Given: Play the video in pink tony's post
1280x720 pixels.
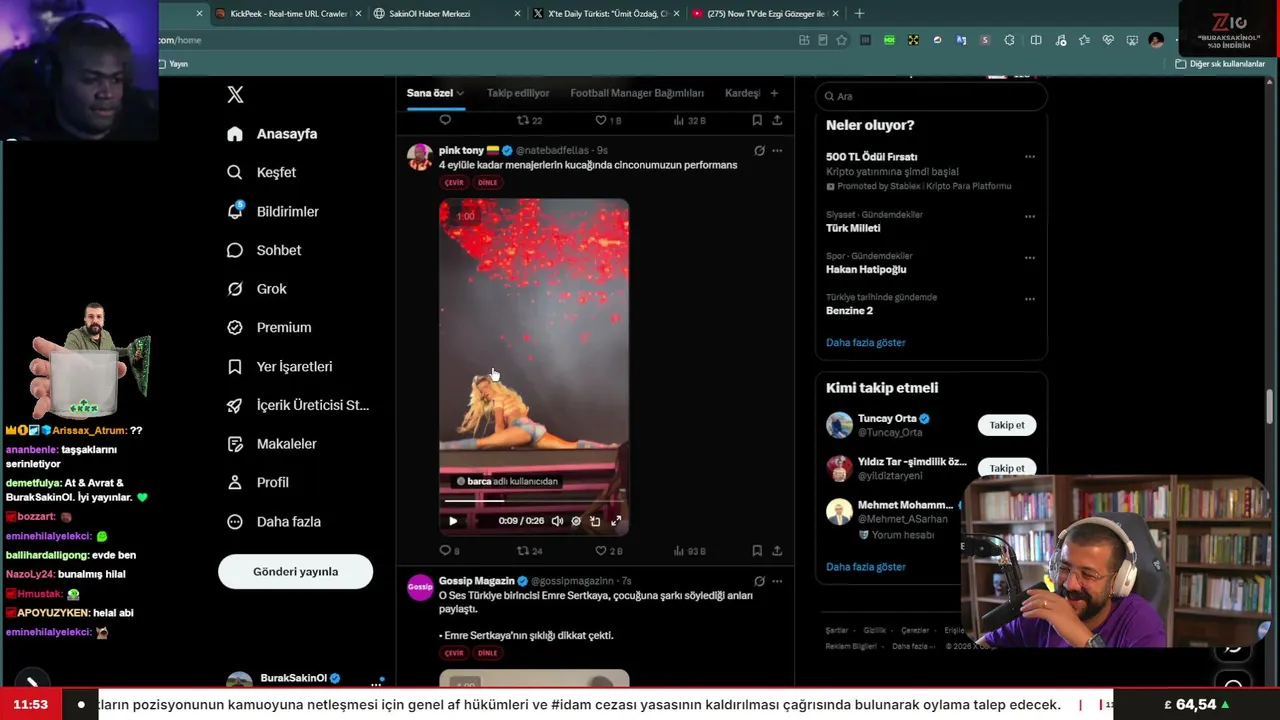Looking at the screenshot, I should (x=453, y=521).
